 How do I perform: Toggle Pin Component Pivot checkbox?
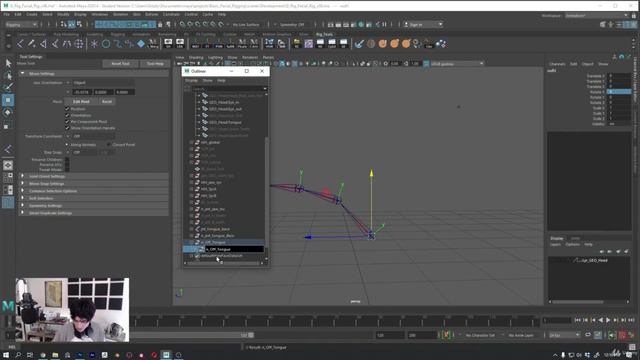[x=67, y=122]
